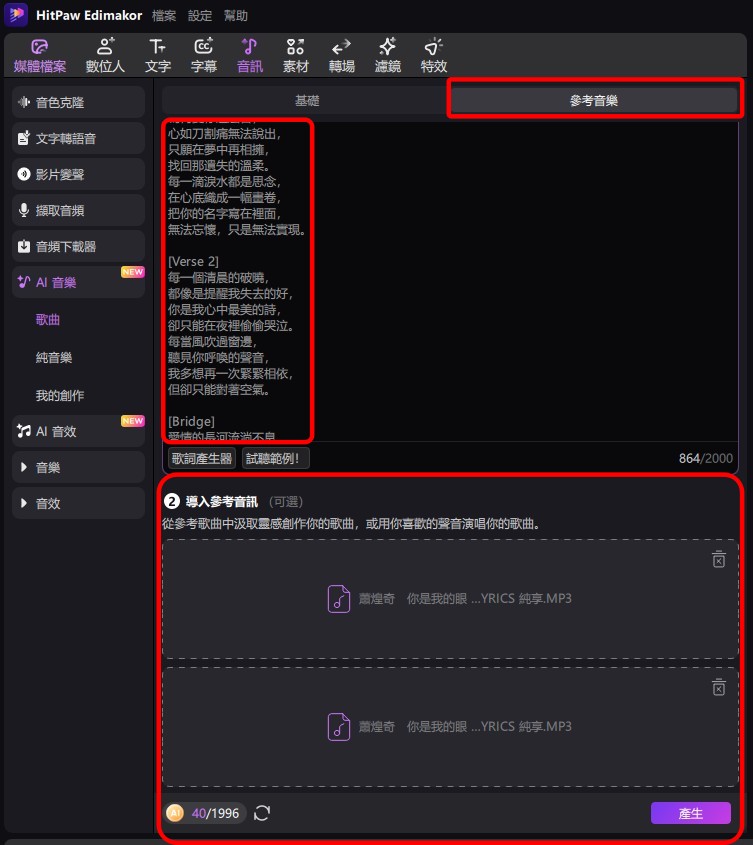753x845 pixels.
Task: Click the [Verse 2] lyrics line
Action: (x=193, y=261)
